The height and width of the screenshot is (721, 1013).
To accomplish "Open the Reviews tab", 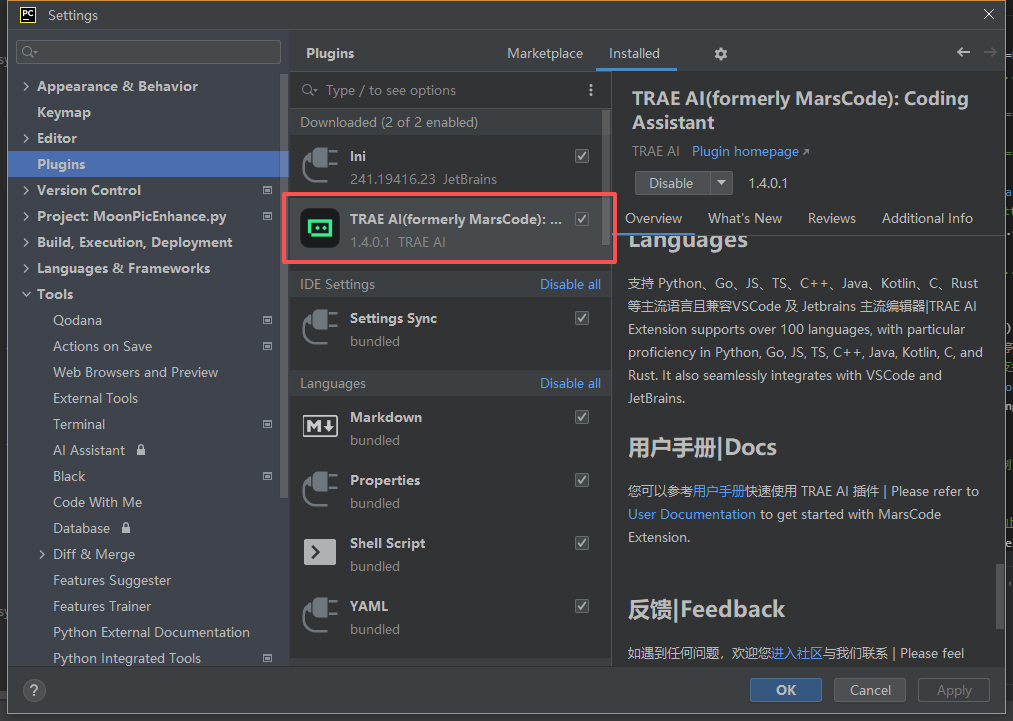I will 831,218.
